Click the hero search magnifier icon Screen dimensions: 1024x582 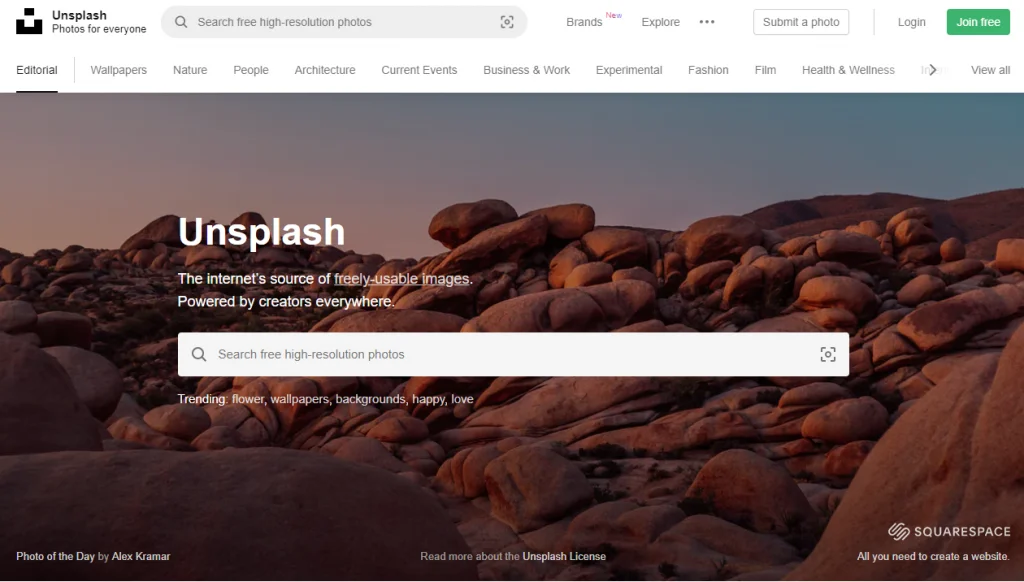point(199,354)
